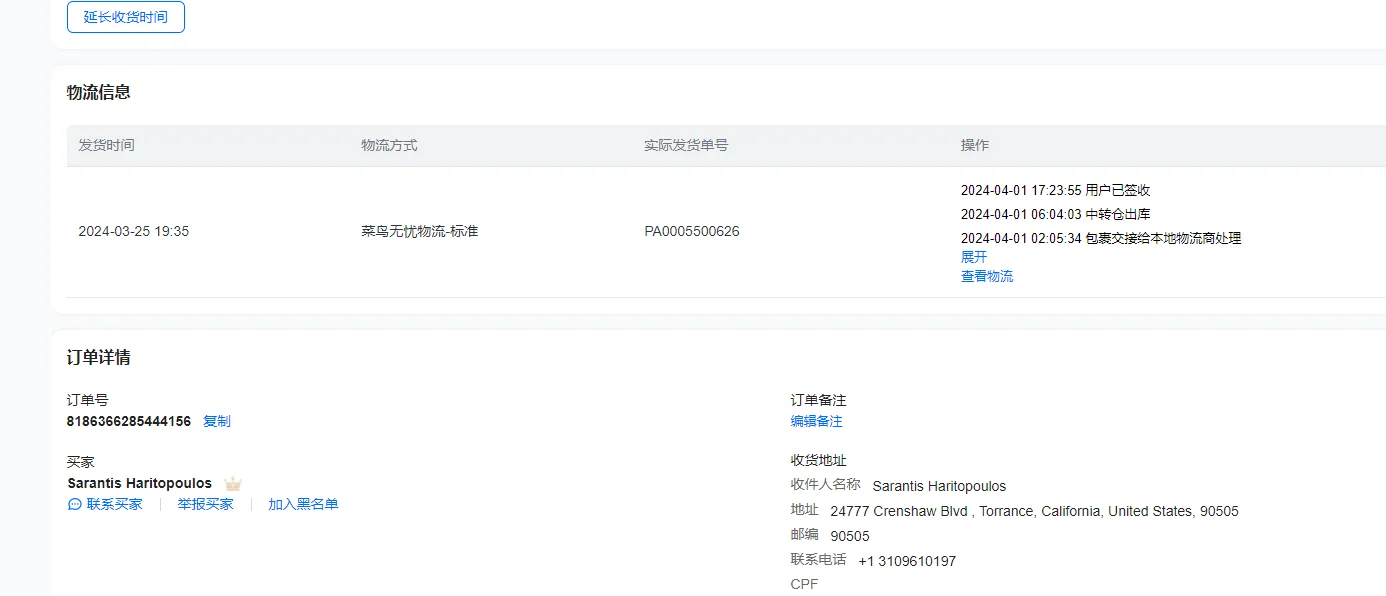Select phone number +1 3109610197
1386x596 pixels.
click(907, 561)
